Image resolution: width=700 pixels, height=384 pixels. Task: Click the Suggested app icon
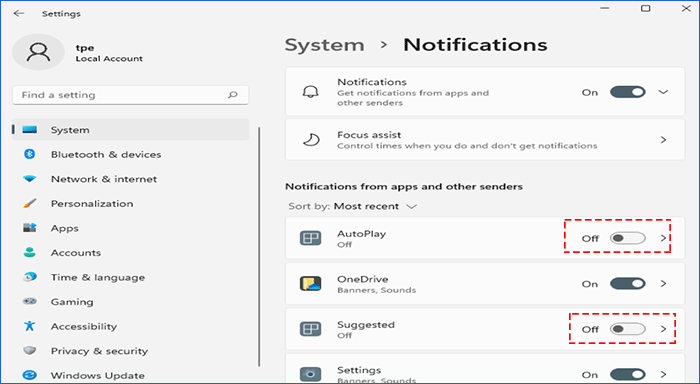310,329
